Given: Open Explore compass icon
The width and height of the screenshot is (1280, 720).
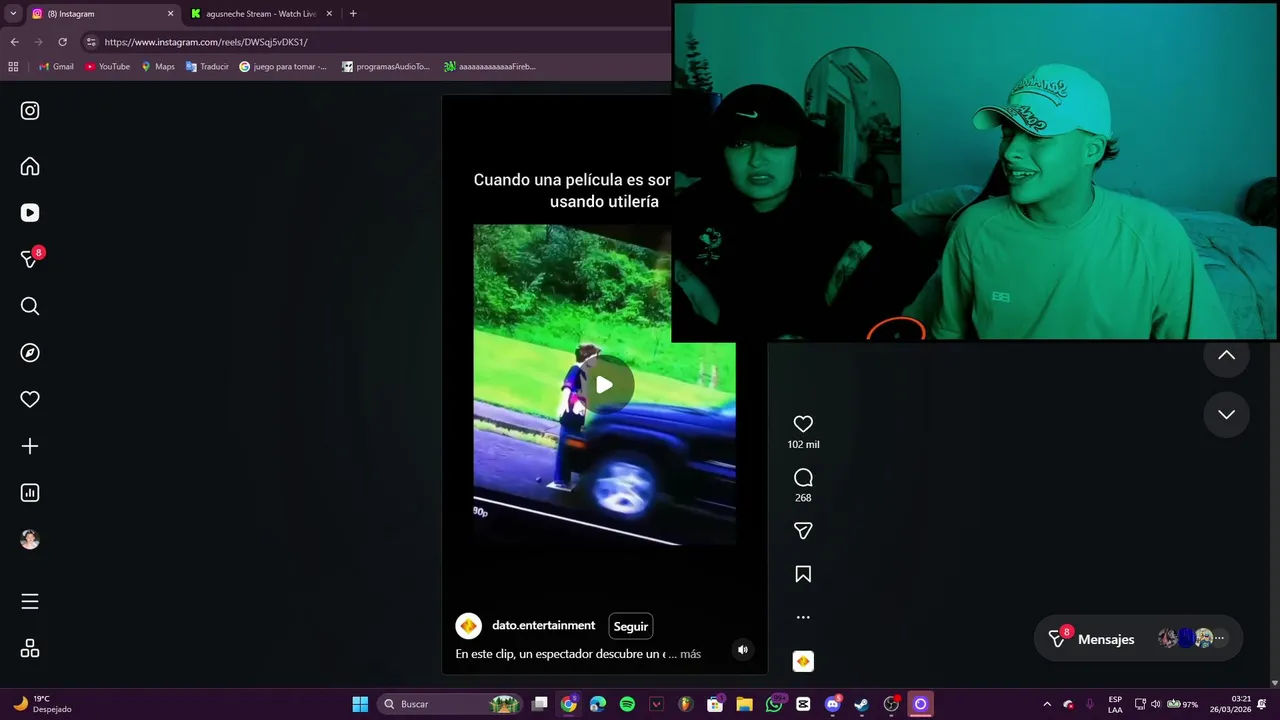Looking at the screenshot, I should [30, 353].
